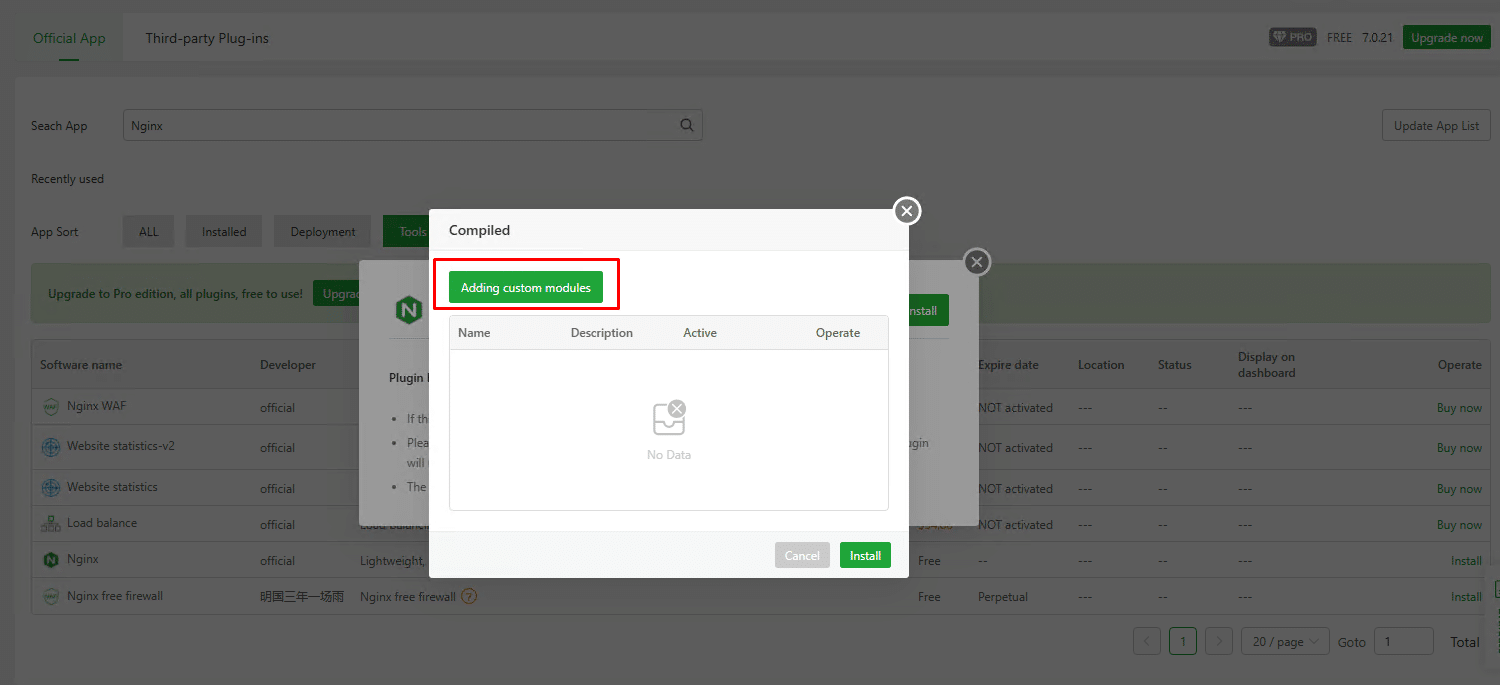Image resolution: width=1500 pixels, height=685 pixels.
Task: Click the Upgrade to Pro edition banner text
Action: tap(175, 294)
